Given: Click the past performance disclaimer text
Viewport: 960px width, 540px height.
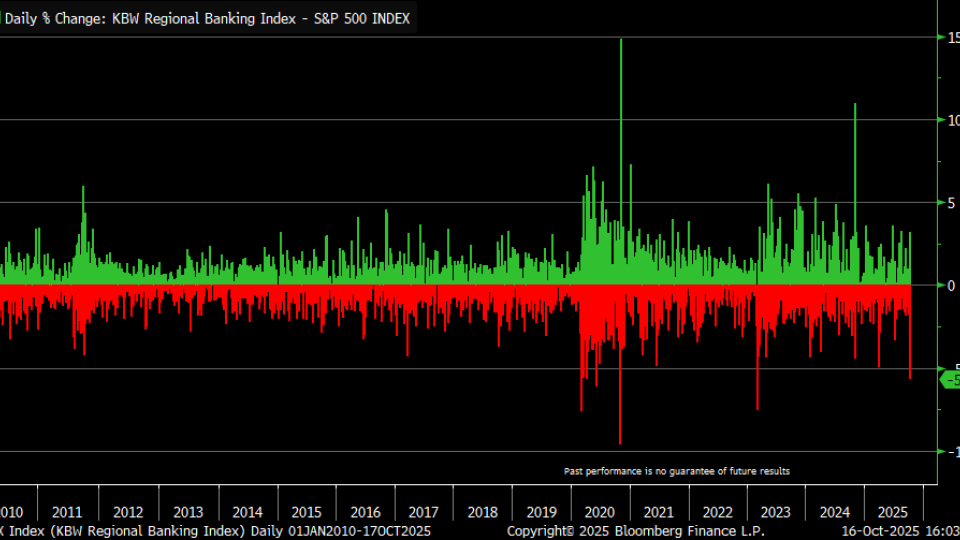Looking at the screenshot, I should 676,471.
